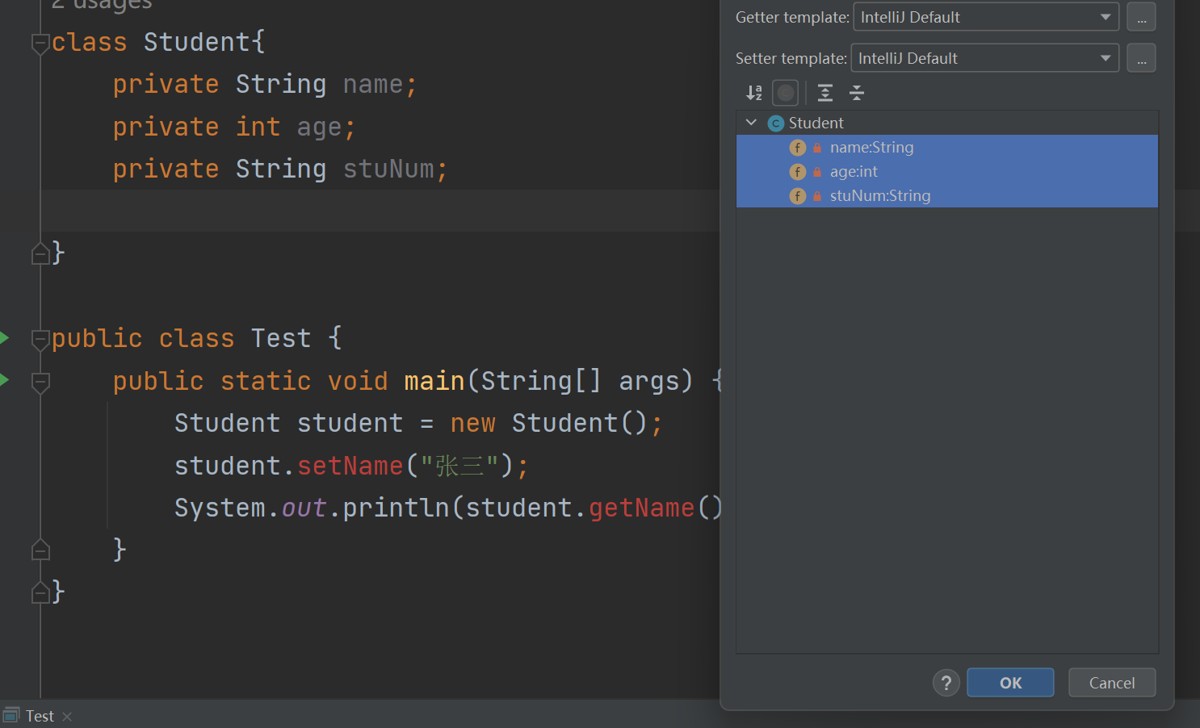Screen dimensions: 1200x728
Task: Select the stuNum:String field
Action: (947, 195)
